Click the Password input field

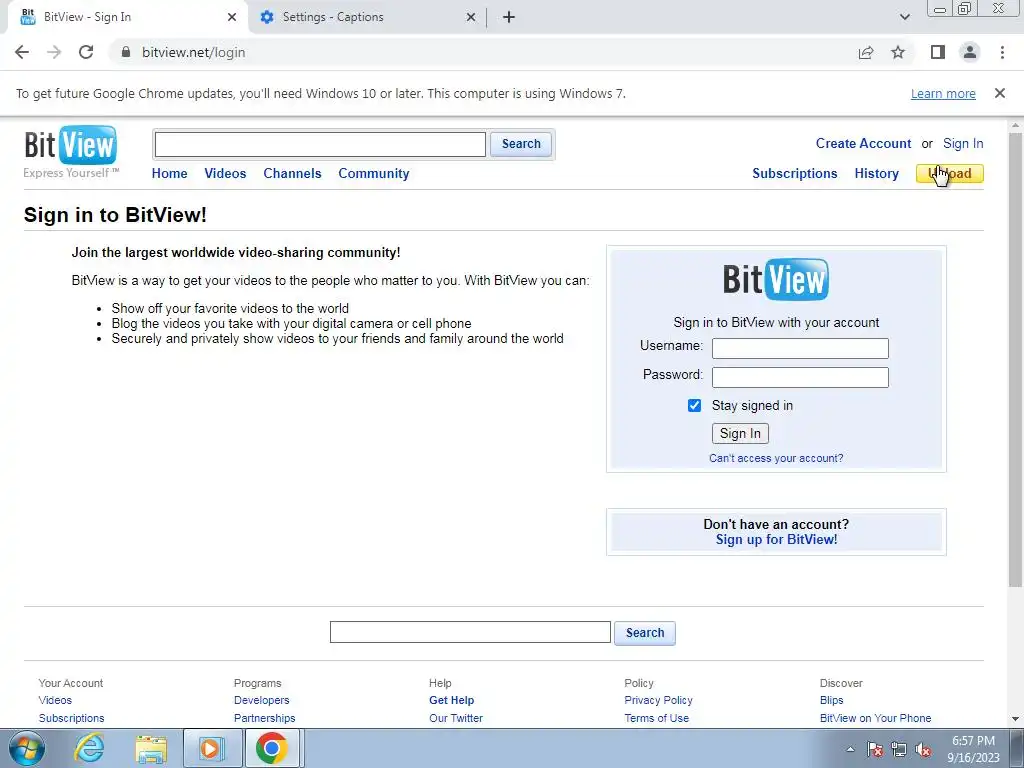[x=800, y=377]
